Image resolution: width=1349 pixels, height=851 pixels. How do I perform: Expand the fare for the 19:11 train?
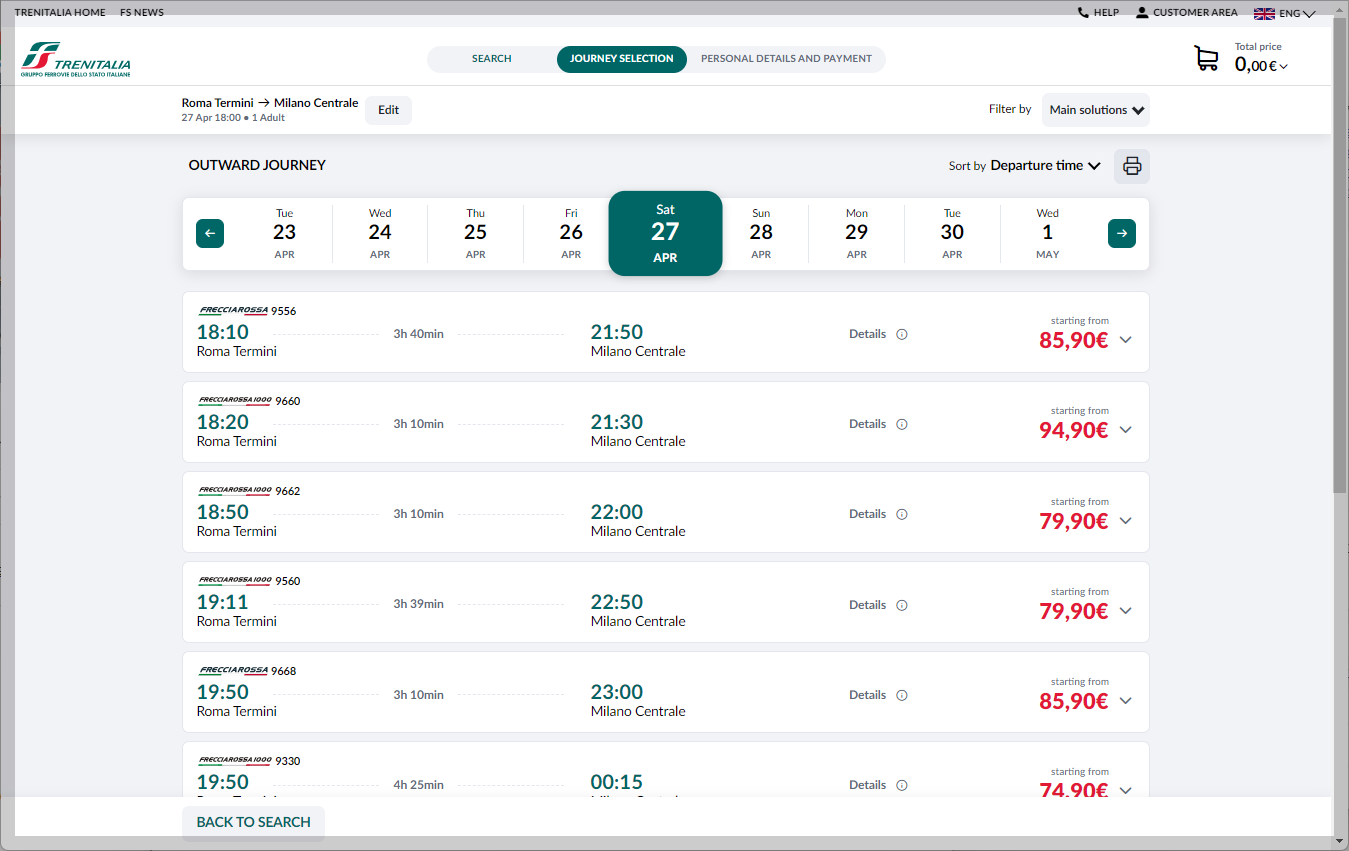pos(1126,611)
